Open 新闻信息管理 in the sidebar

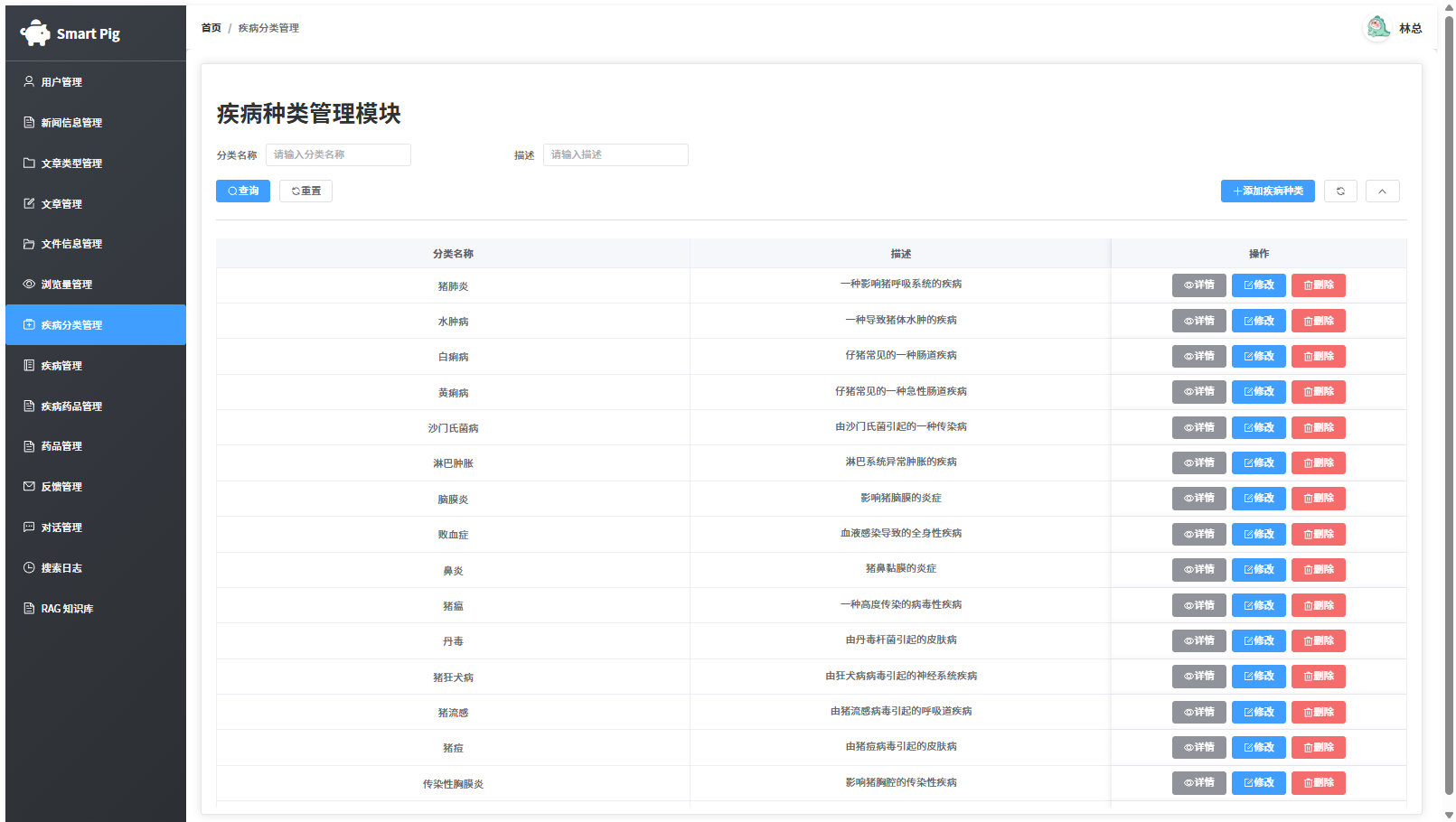(x=96, y=123)
